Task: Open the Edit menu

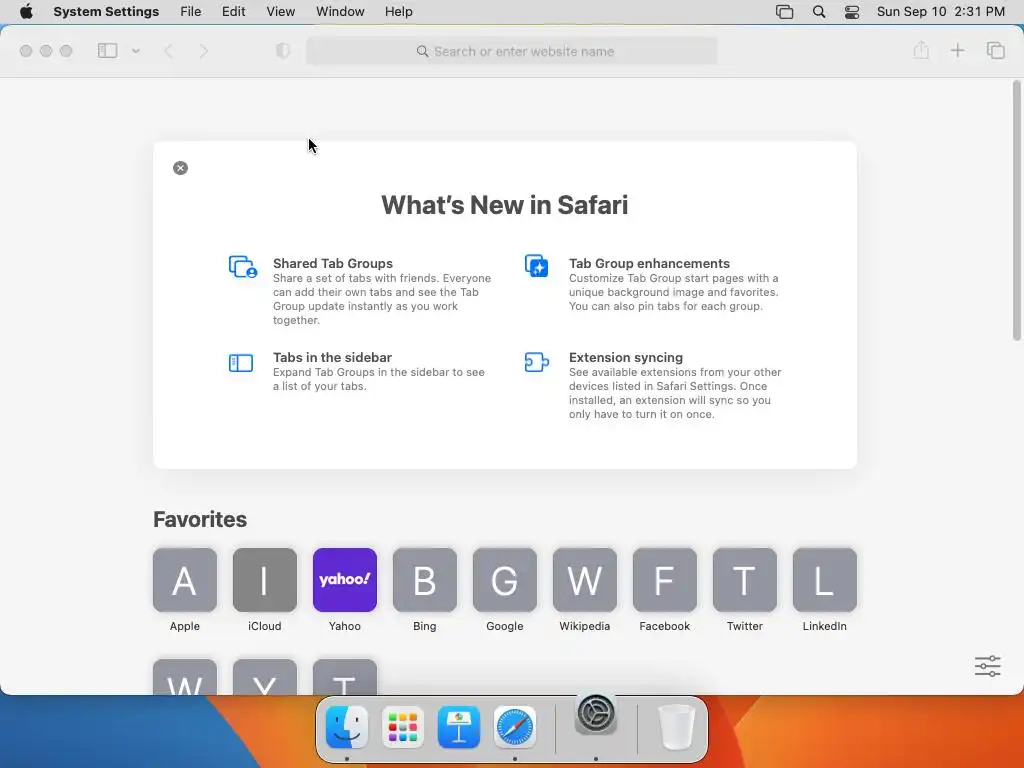Action: (234, 12)
